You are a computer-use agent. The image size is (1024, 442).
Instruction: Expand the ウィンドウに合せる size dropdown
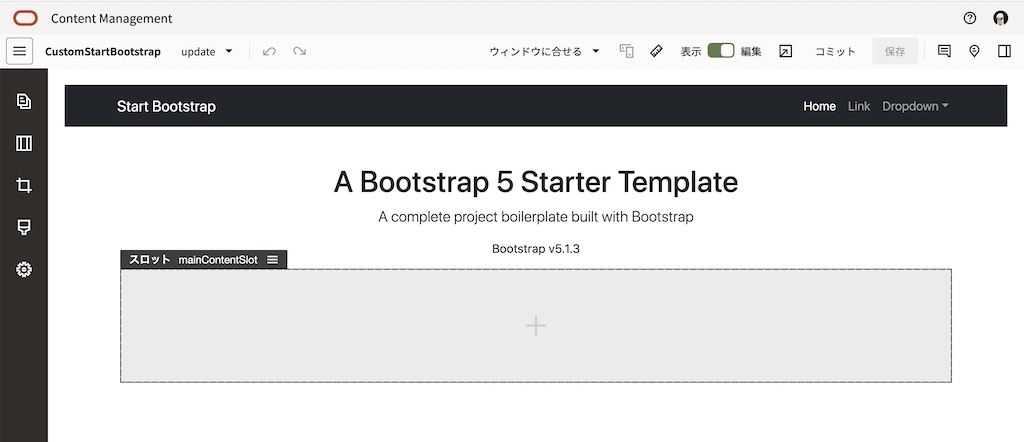tap(544, 51)
